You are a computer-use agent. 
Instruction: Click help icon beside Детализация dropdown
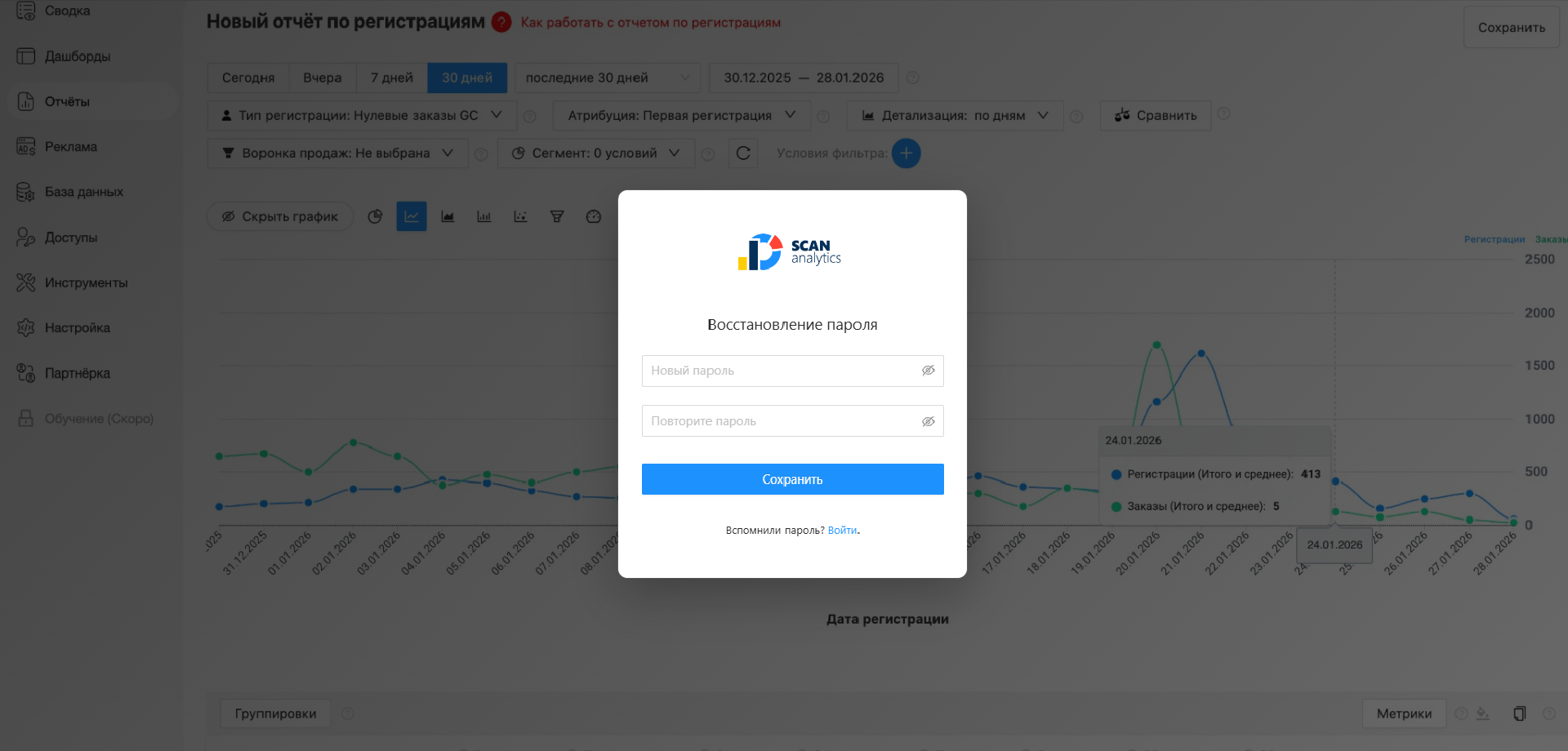click(1076, 117)
